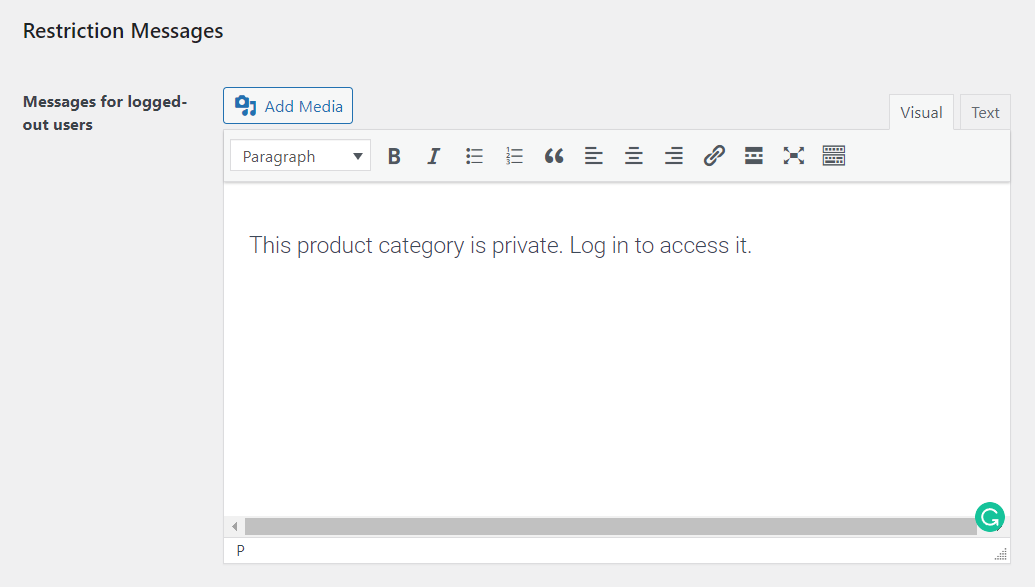Toggle the editor toolbar
Screen dimensions: 1035x587
pos(834,156)
